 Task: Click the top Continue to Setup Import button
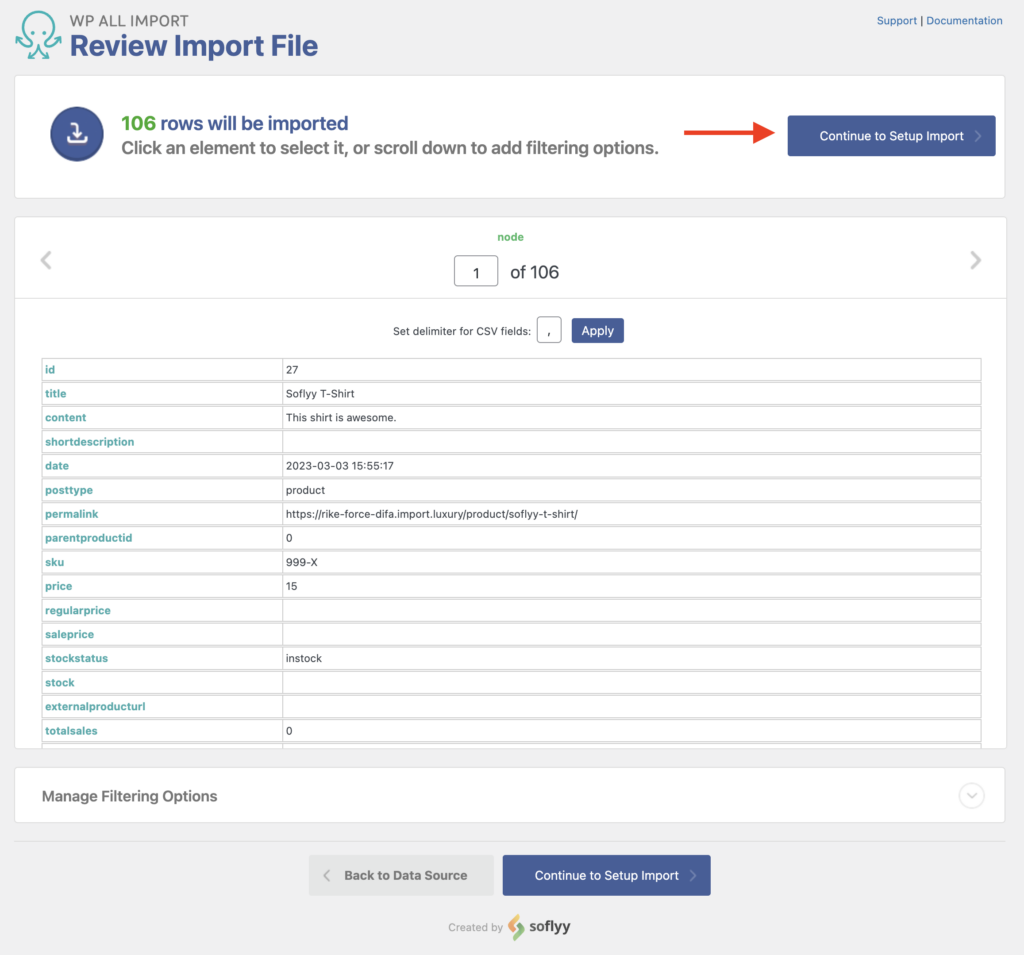890,136
